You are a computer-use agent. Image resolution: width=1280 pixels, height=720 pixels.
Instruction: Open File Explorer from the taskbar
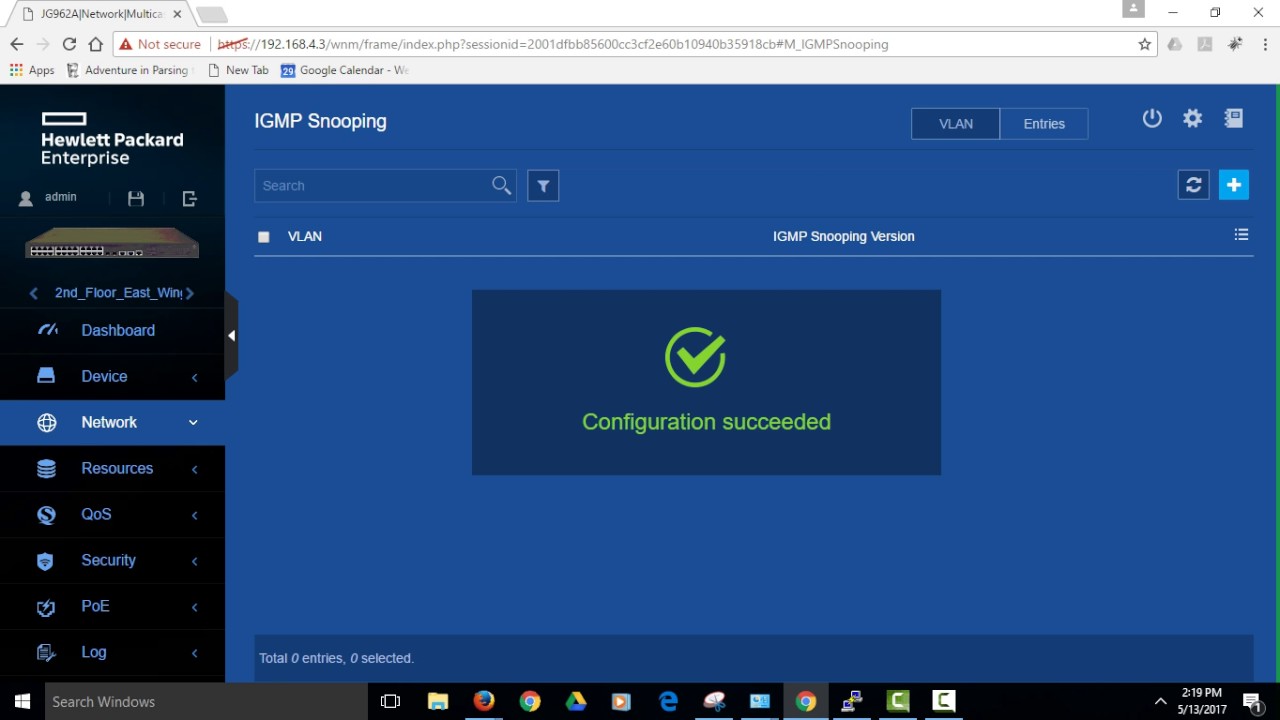point(438,701)
